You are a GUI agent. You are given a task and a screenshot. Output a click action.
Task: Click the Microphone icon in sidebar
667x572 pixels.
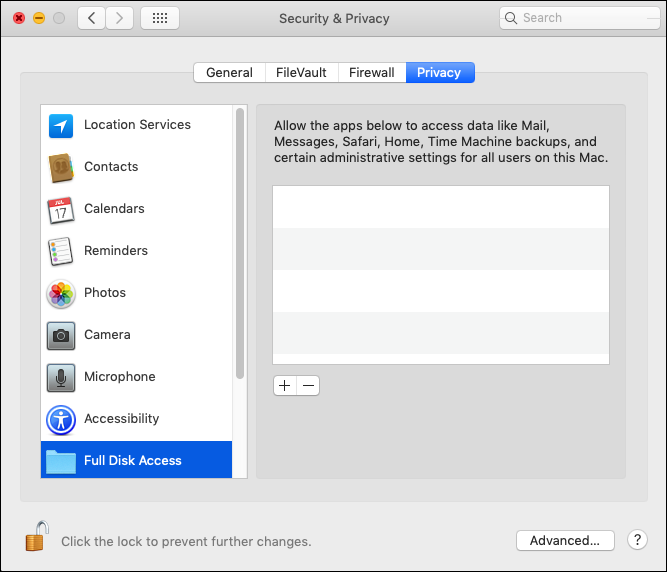[61, 378]
